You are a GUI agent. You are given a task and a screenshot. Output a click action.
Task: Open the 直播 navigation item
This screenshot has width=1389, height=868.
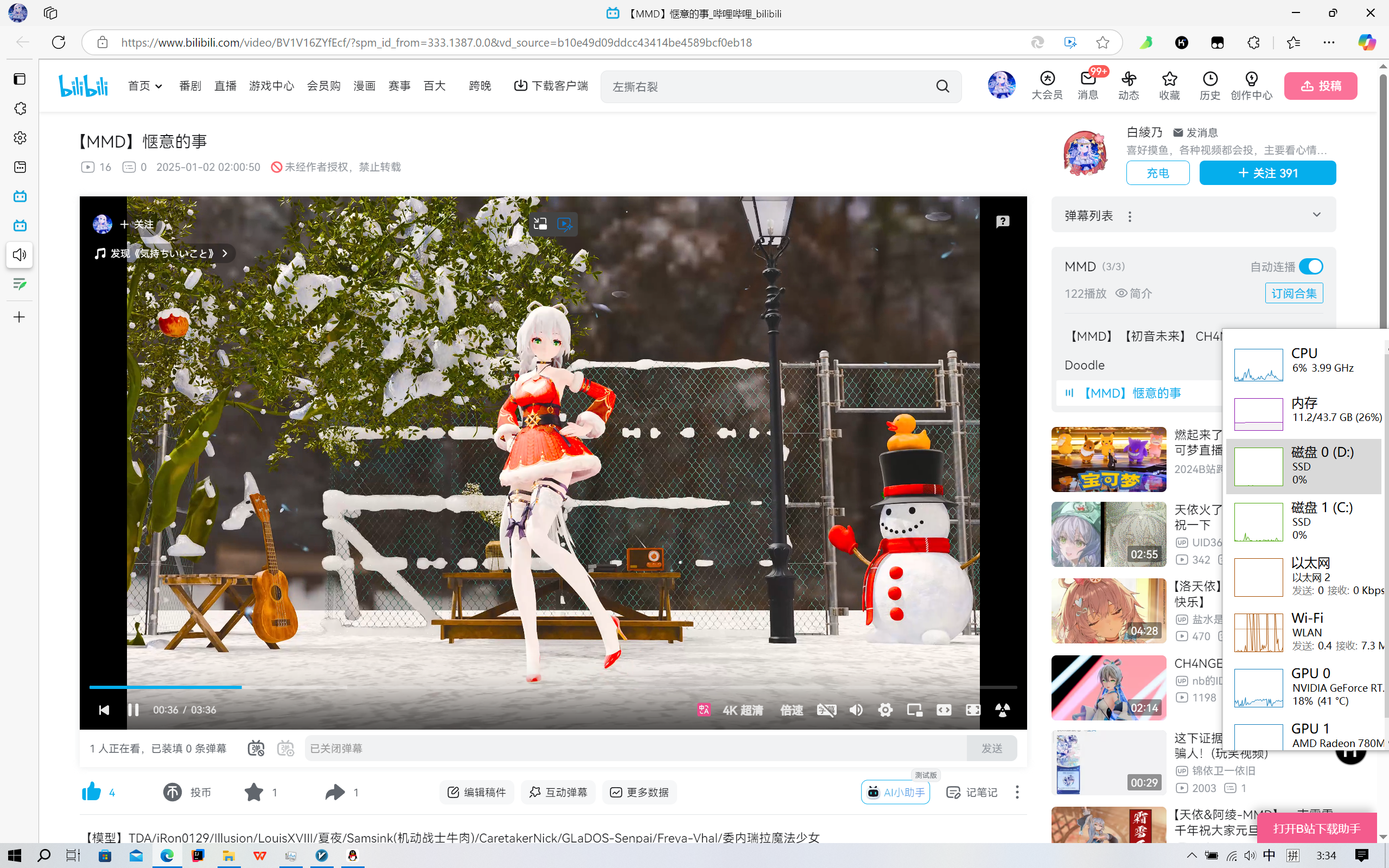225,86
